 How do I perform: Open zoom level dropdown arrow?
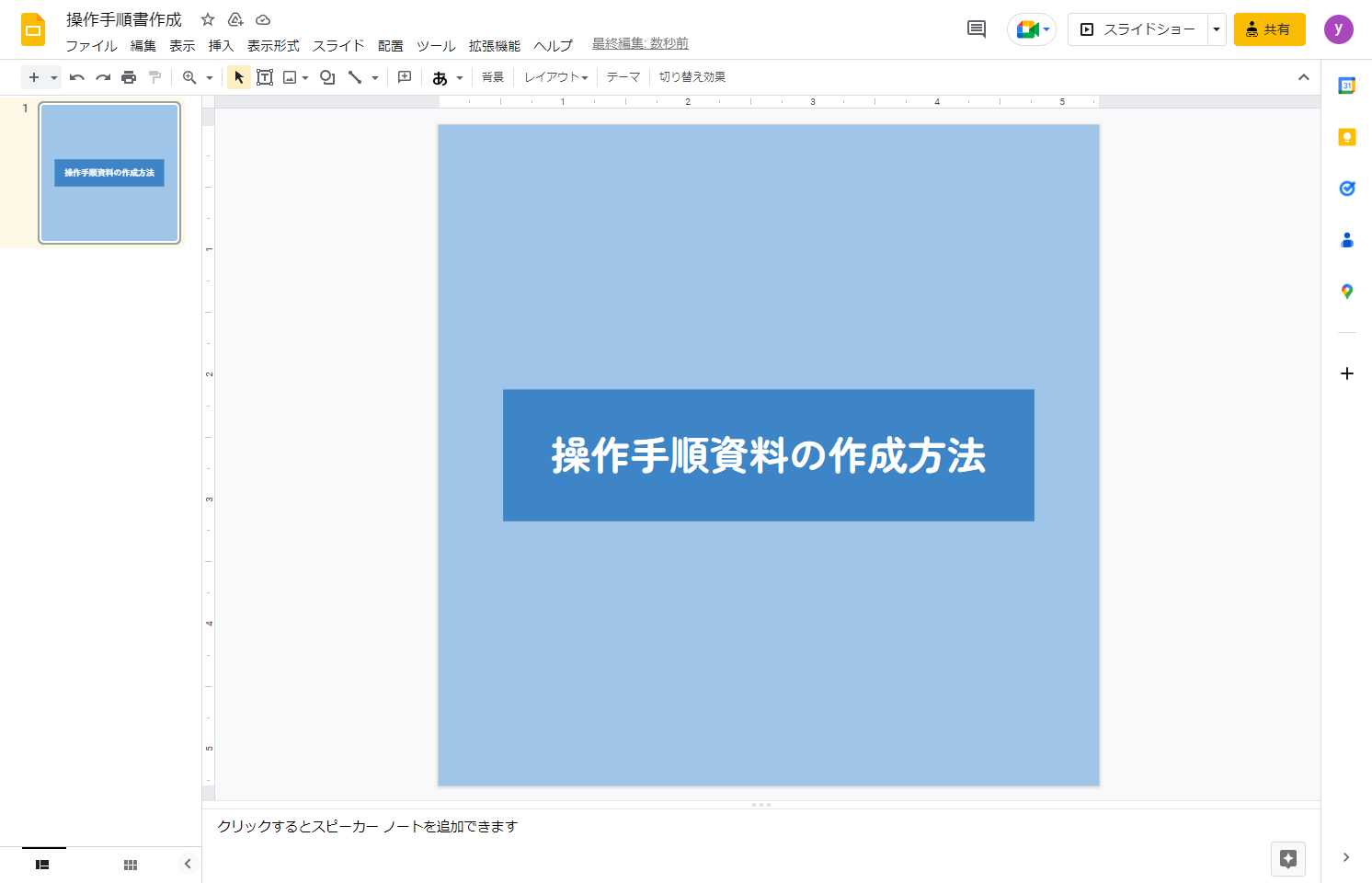(x=210, y=77)
